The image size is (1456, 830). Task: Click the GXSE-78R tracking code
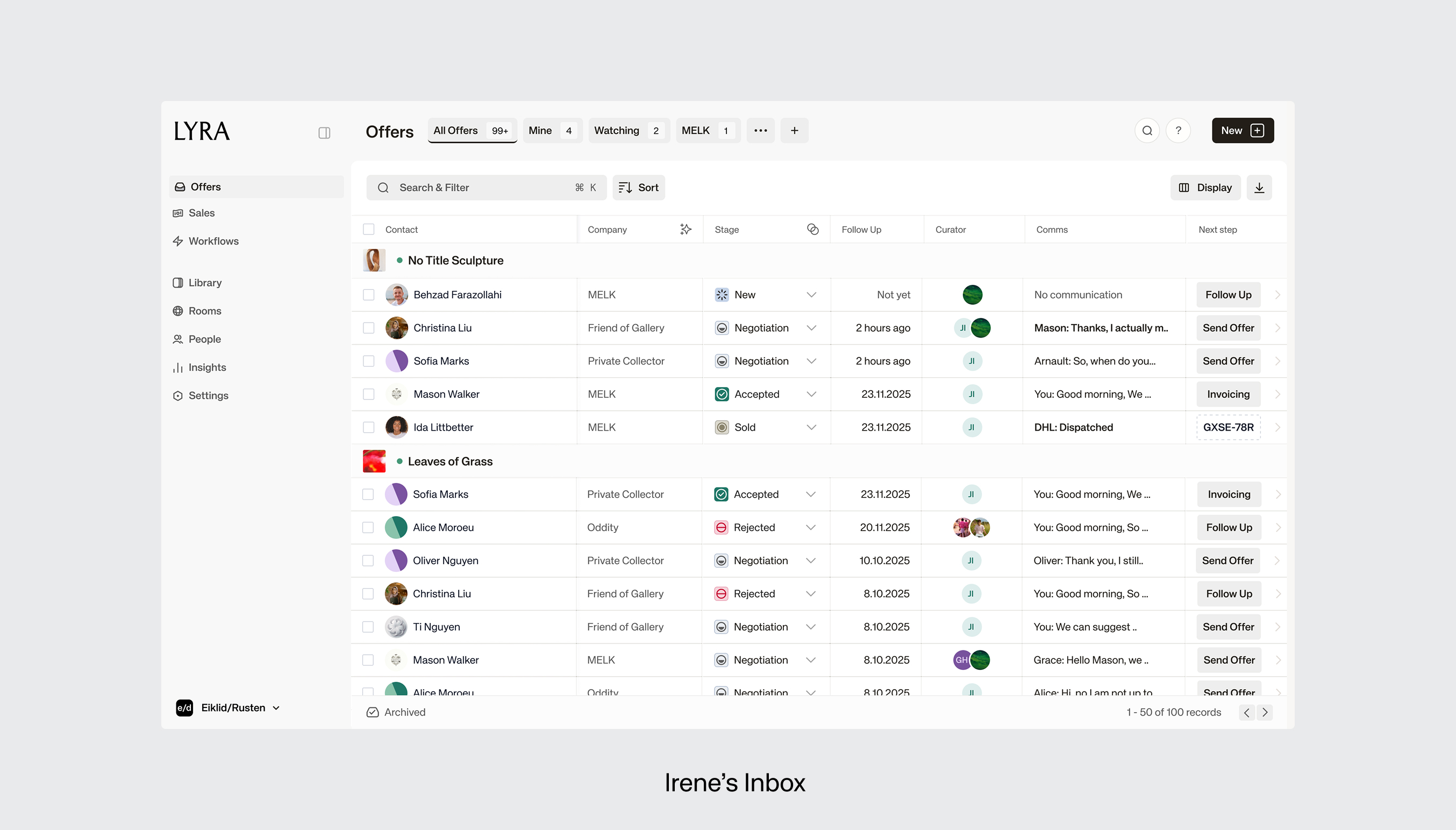pos(1228,427)
